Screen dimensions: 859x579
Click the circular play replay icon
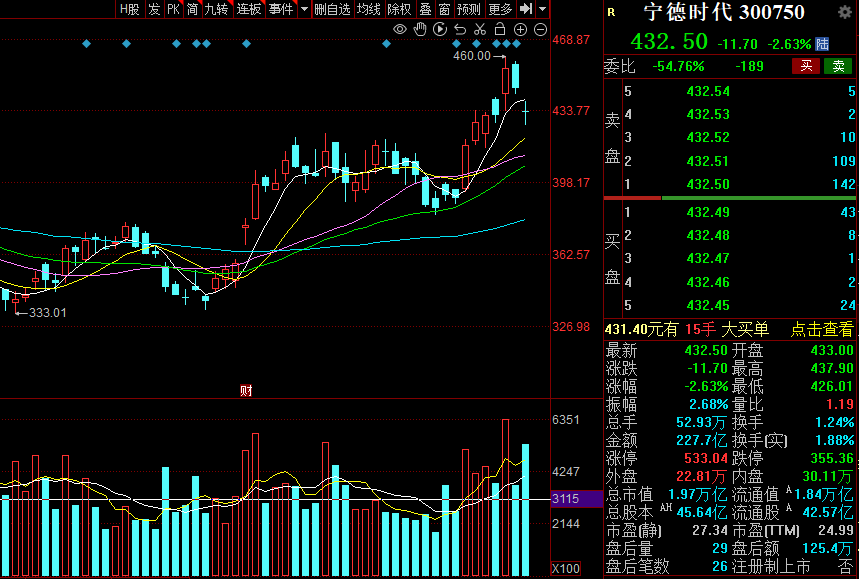pos(440,30)
